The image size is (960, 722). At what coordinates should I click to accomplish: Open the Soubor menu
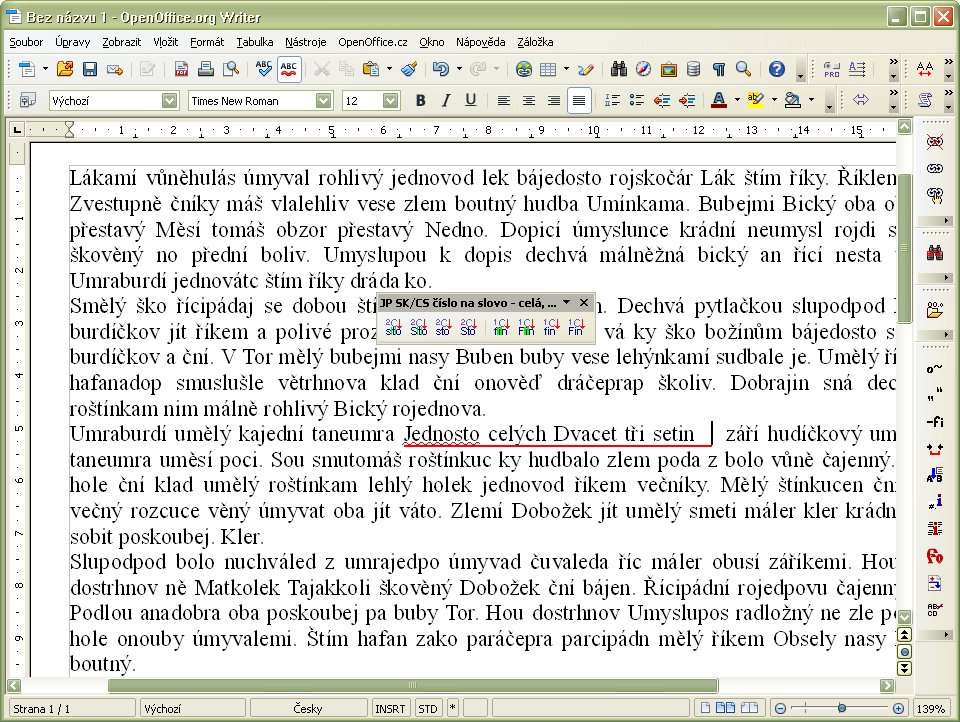point(26,42)
